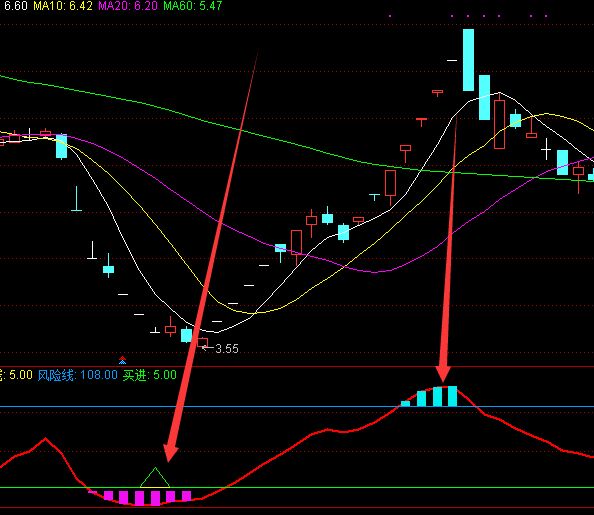The width and height of the screenshot is (594, 515).
Task: Click the 3.55 low price marker
Action: coord(227,349)
